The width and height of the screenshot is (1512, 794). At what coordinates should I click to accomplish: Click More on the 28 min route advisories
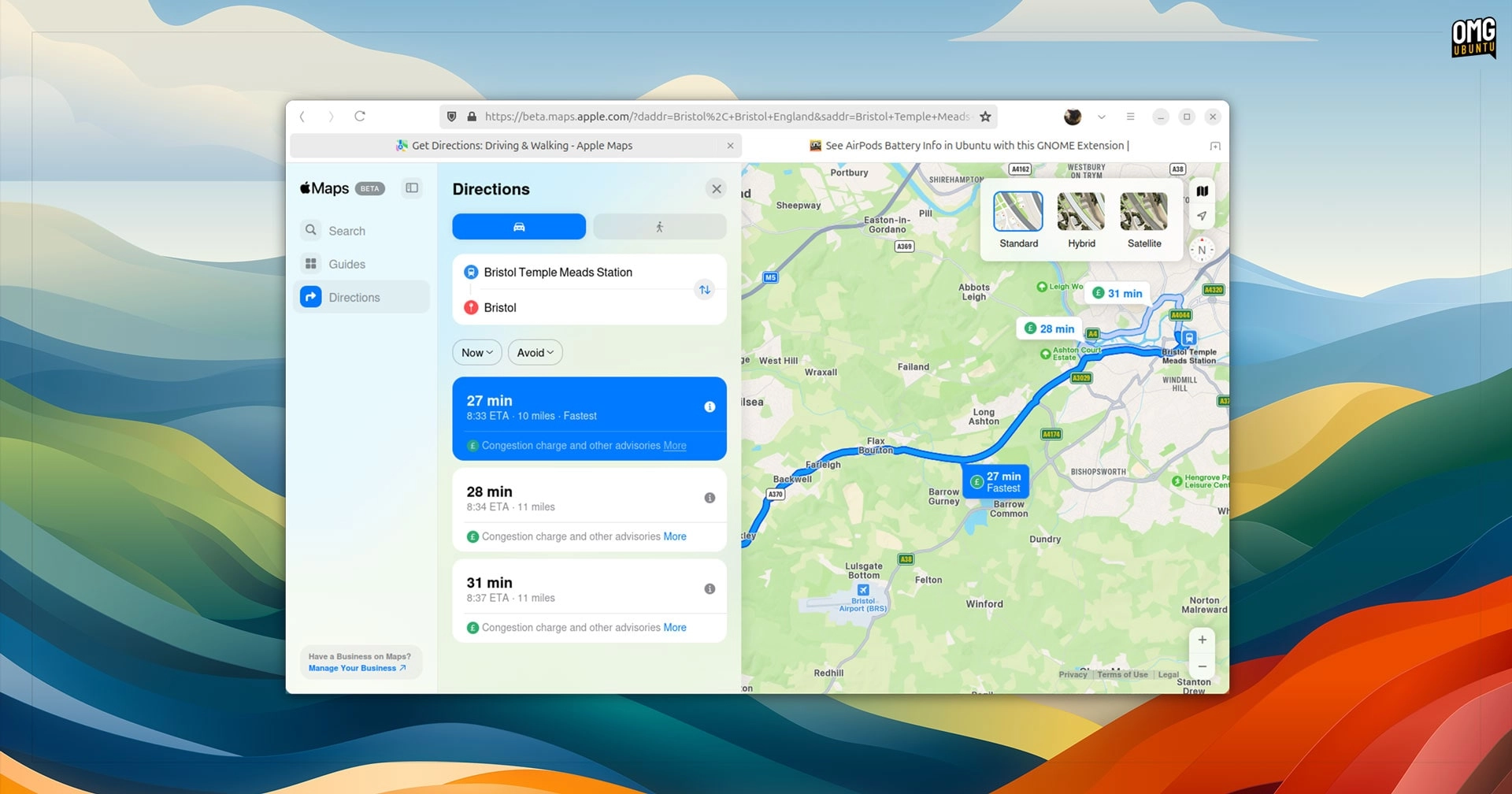[675, 536]
